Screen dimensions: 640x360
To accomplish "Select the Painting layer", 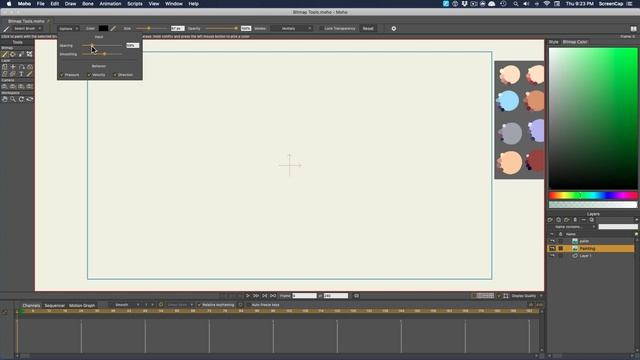I will 591,248.
